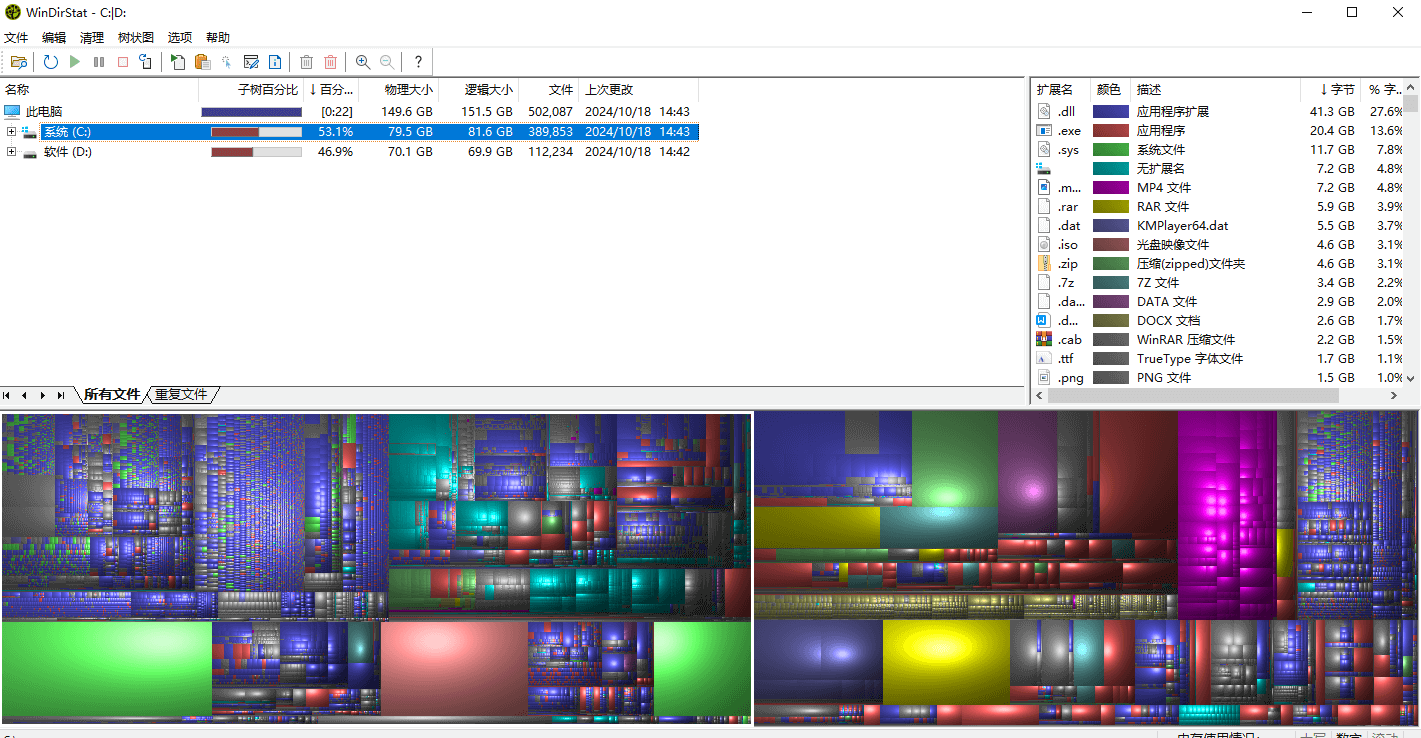The height and width of the screenshot is (738, 1421).
Task: Click the Delete to recycle bin icon
Action: pyautogui.click(x=306, y=61)
